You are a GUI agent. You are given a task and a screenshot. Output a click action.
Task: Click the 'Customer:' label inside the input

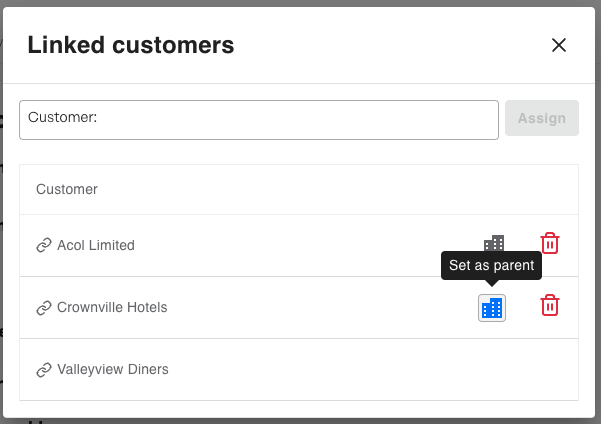click(x=62, y=118)
